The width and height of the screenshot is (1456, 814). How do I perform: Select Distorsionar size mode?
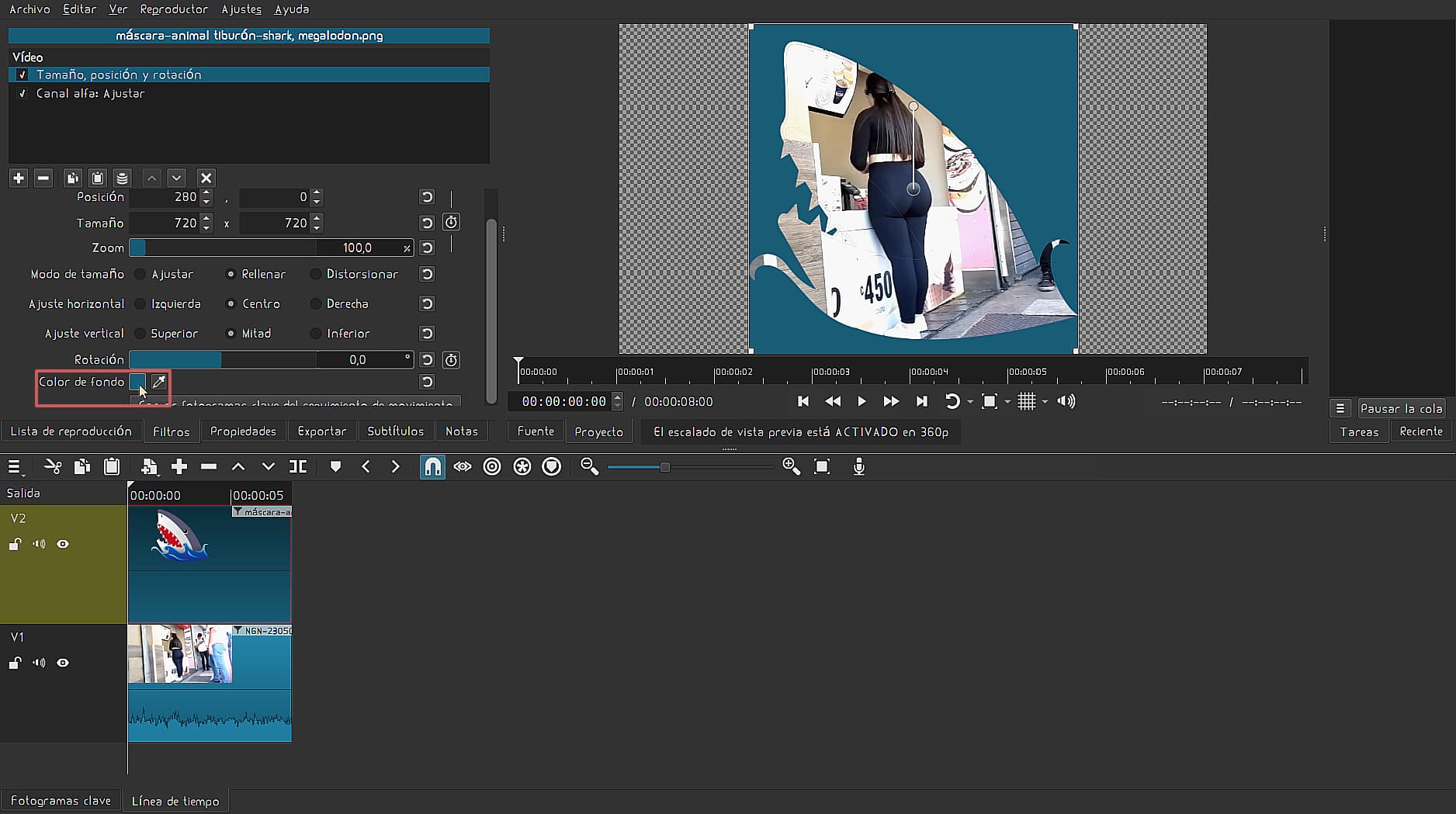pyautogui.click(x=315, y=274)
